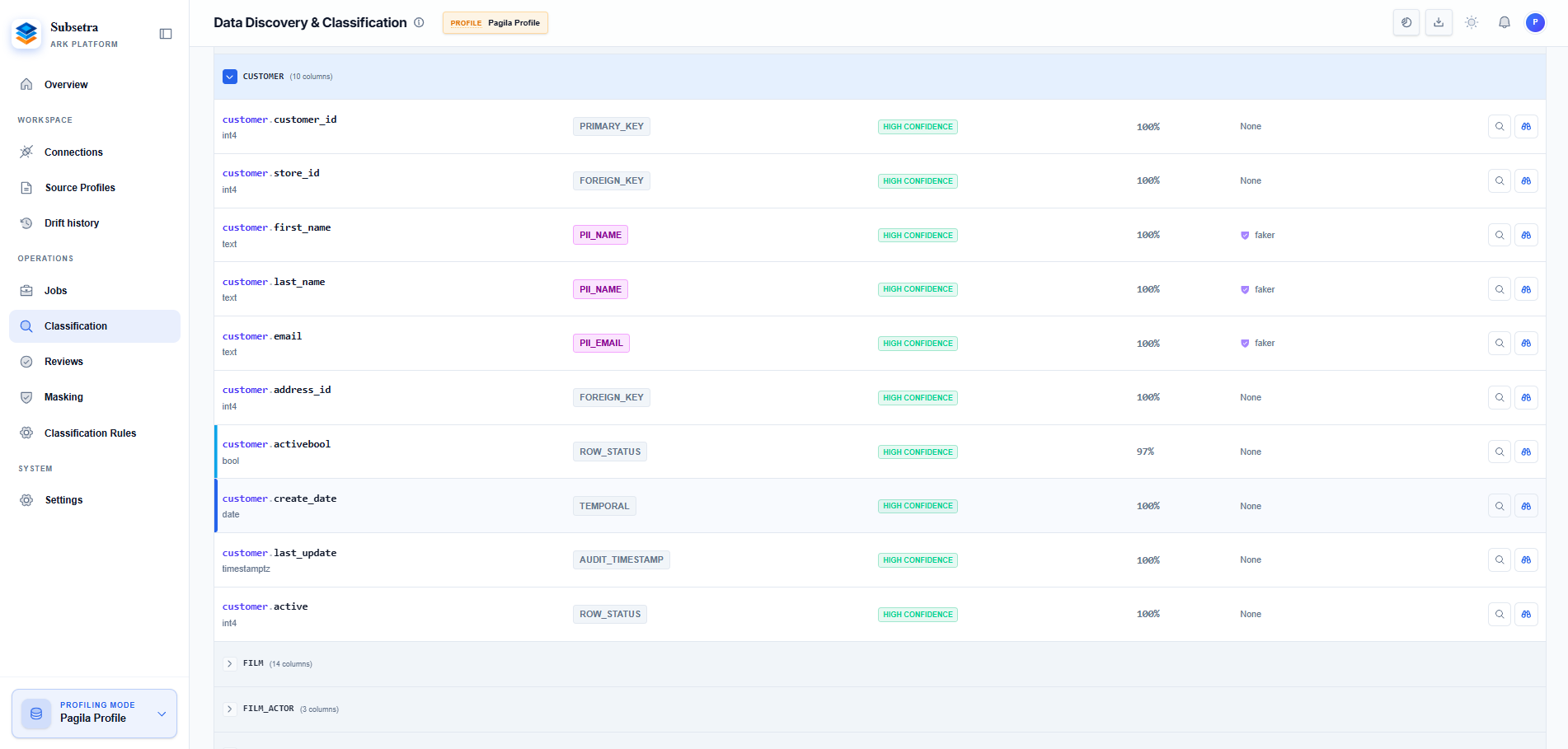1568x749 pixels.
Task: Collapse the CUSTOMER table group
Action: pos(230,77)
